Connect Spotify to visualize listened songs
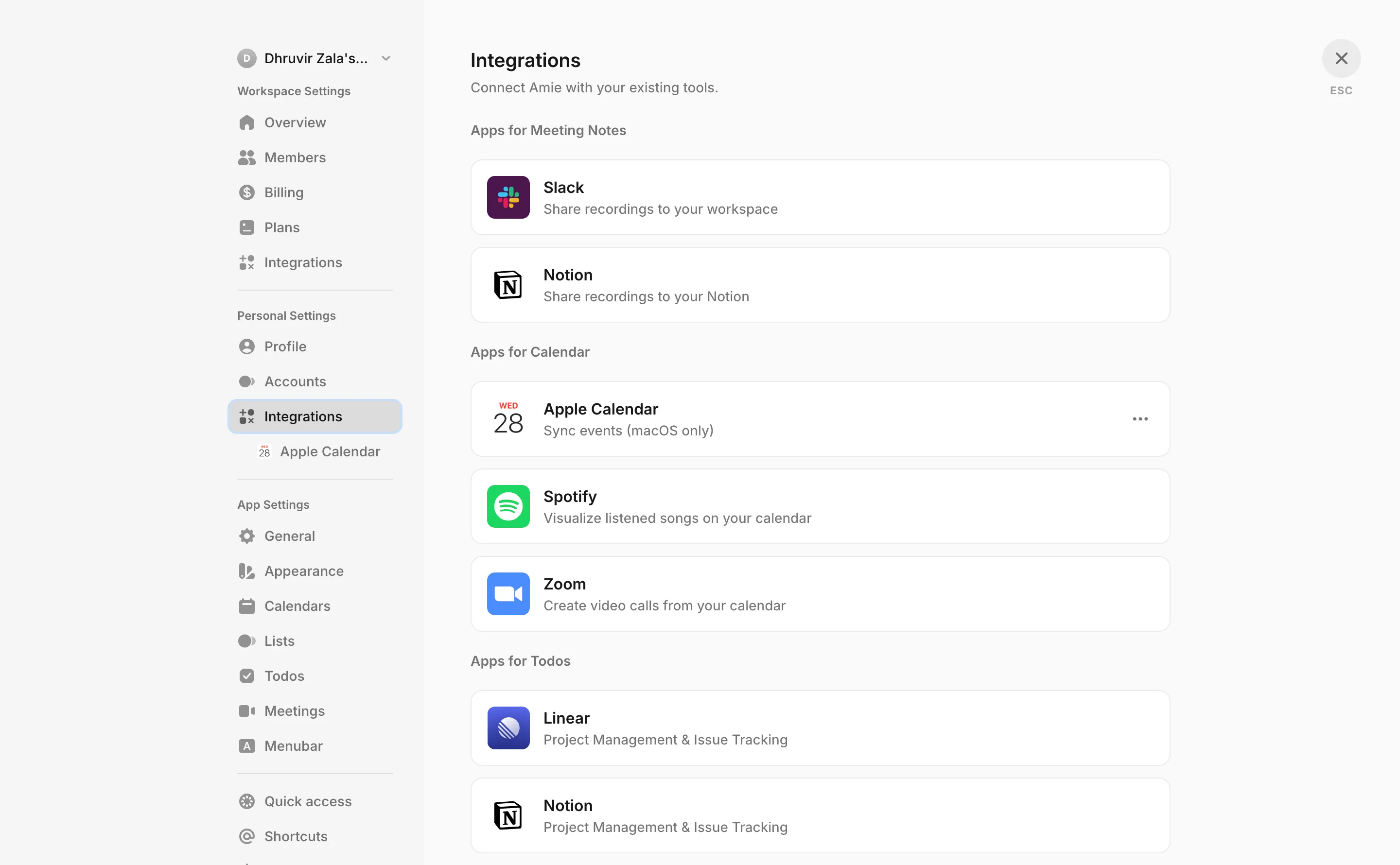The width and height of the screenshot is (1400, 865). tap(820, 506)
